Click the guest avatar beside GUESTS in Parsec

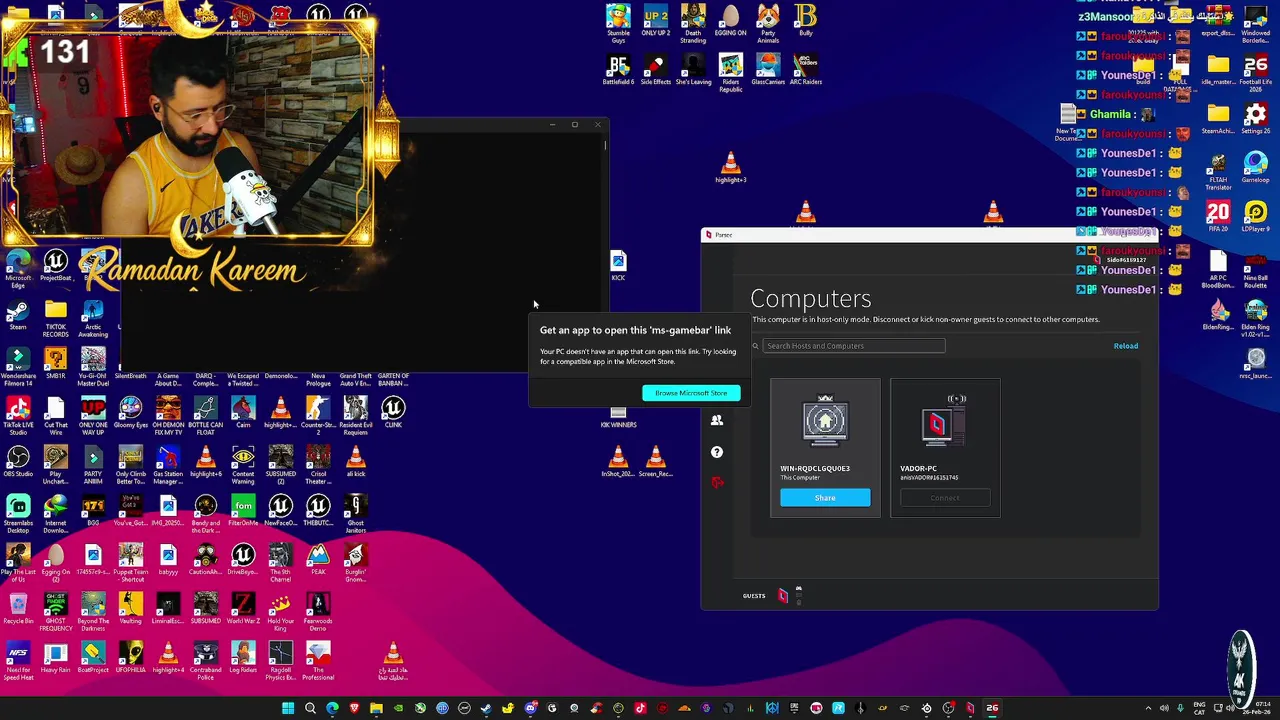click(783, 596)
